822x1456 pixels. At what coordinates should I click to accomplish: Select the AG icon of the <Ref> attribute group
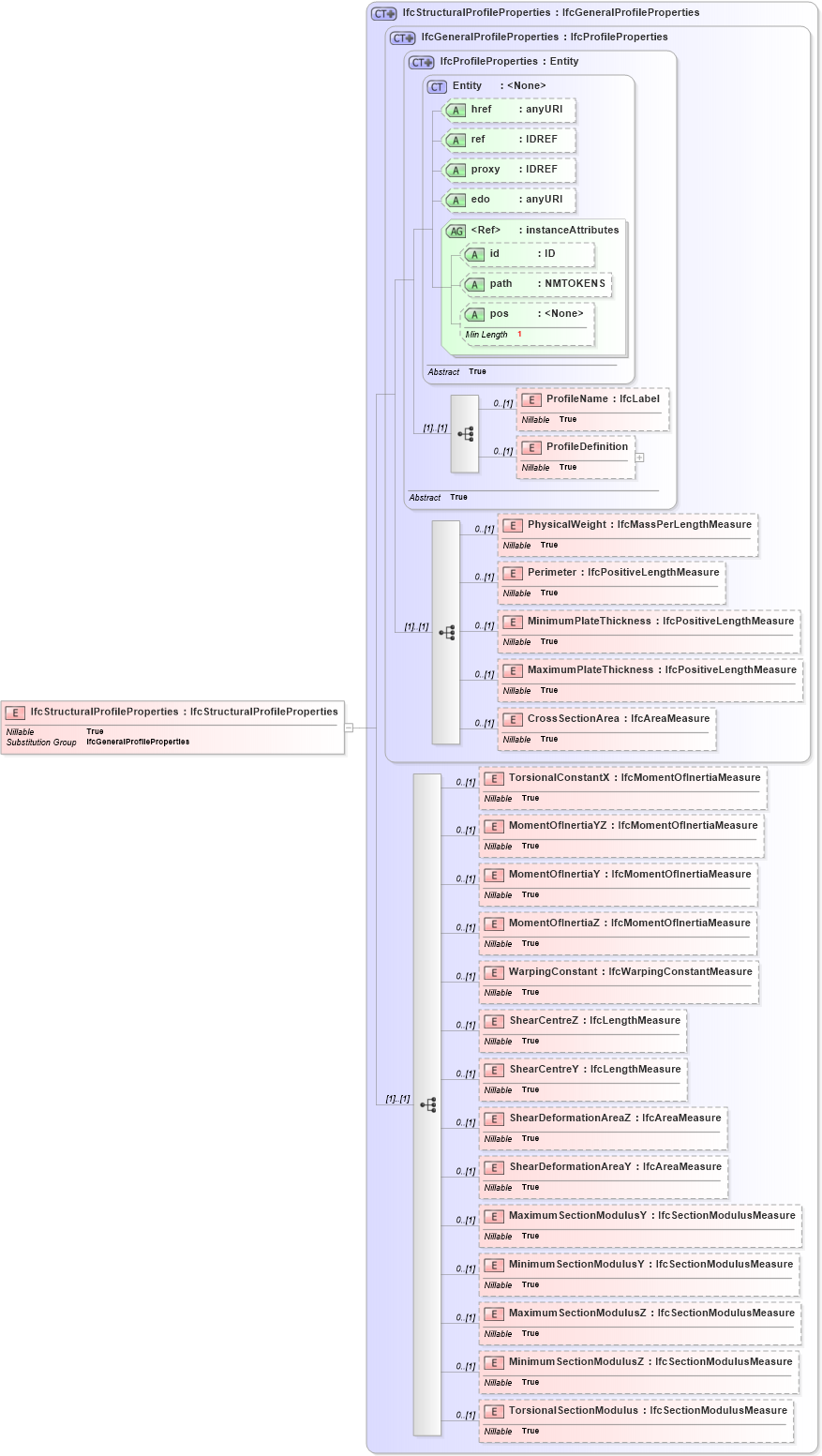(456, 231)
